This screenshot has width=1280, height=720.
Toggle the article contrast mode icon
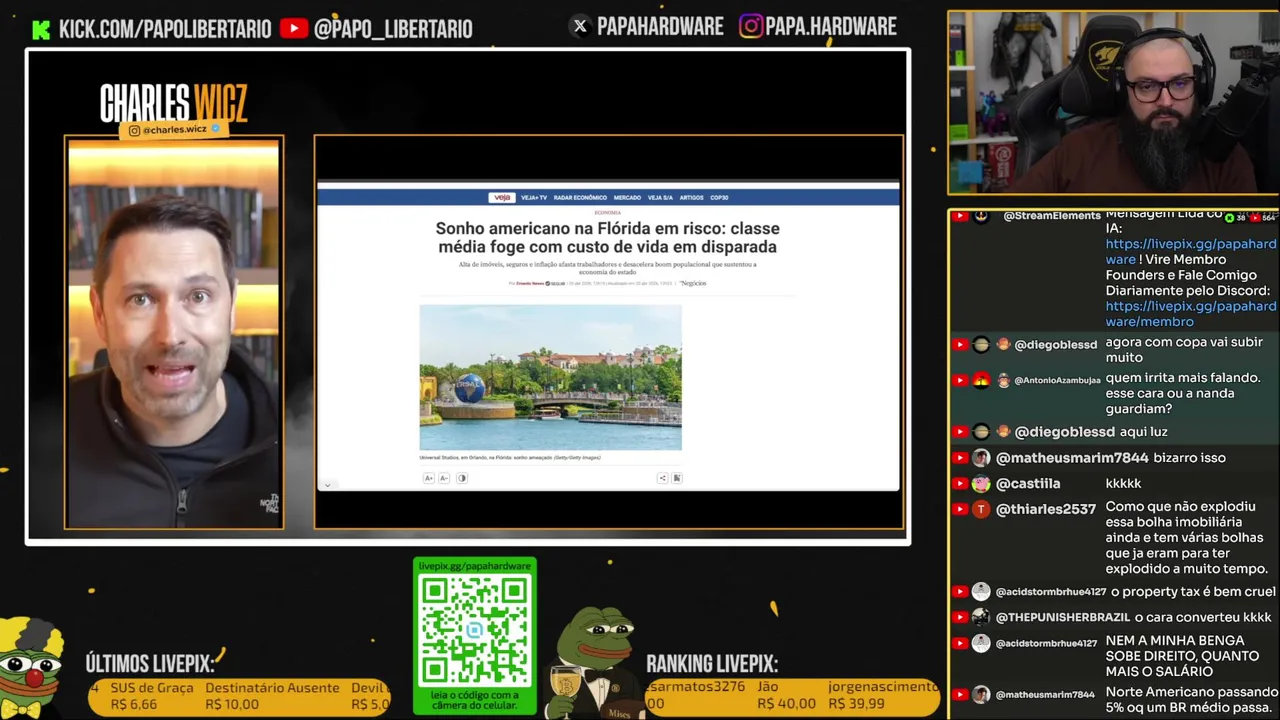coord(462,478)
